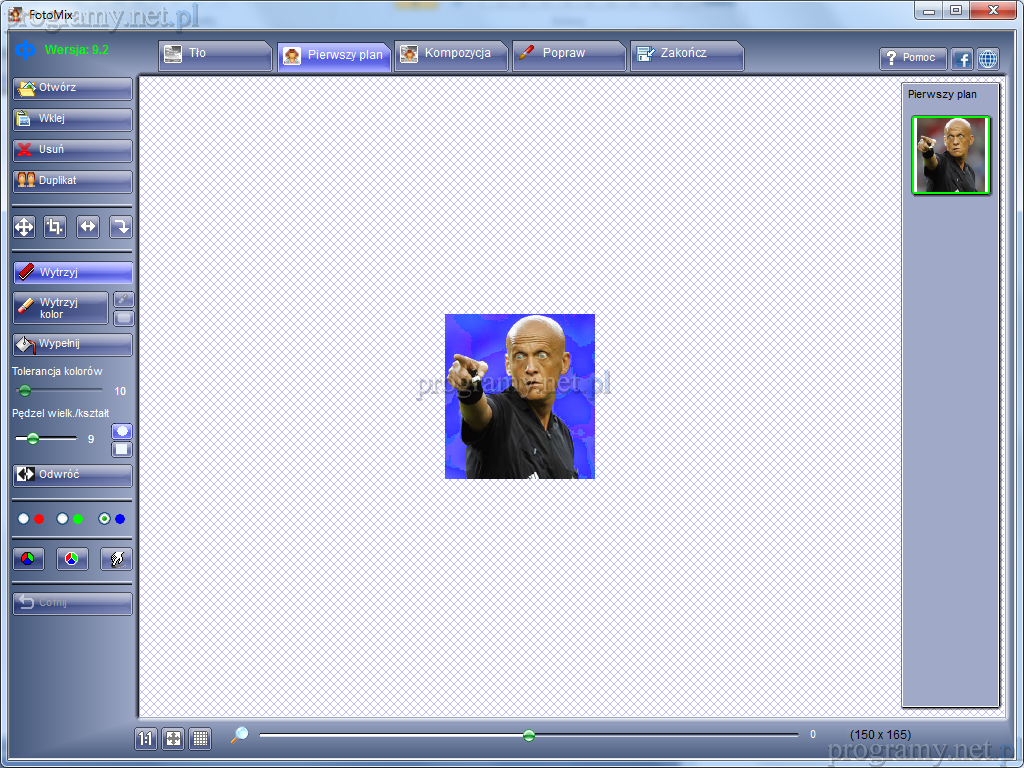Open the Tło tab

(214, 54)
